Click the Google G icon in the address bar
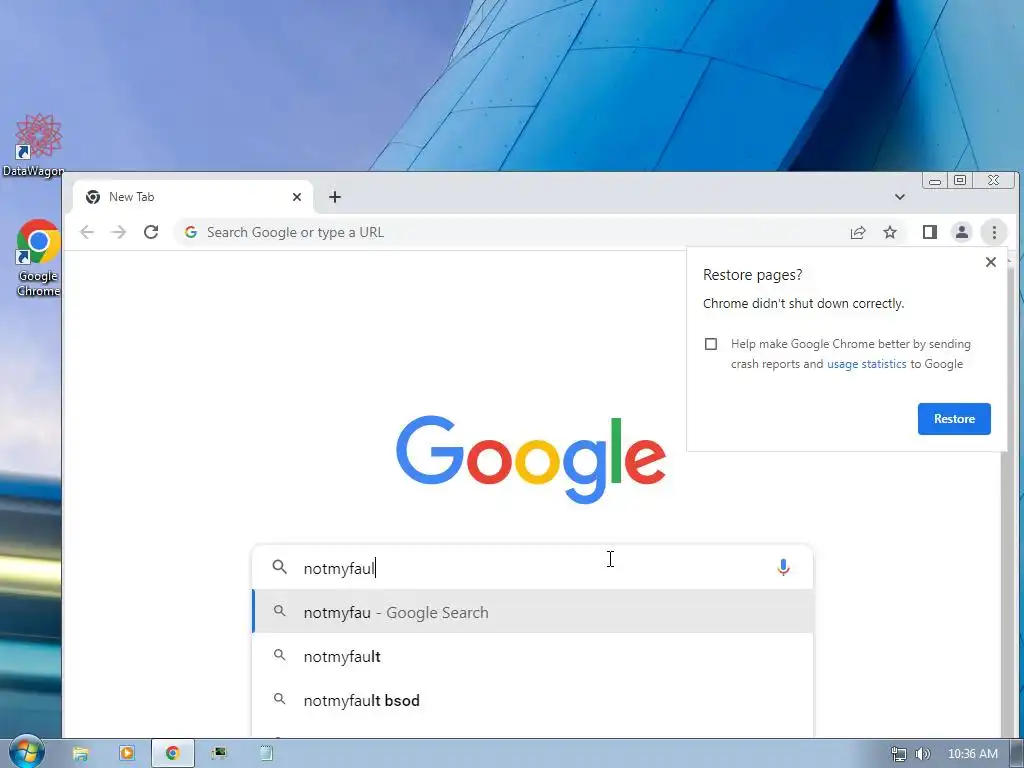The width and height of the screenshot is (1024, 768). (x=191, y=232)
